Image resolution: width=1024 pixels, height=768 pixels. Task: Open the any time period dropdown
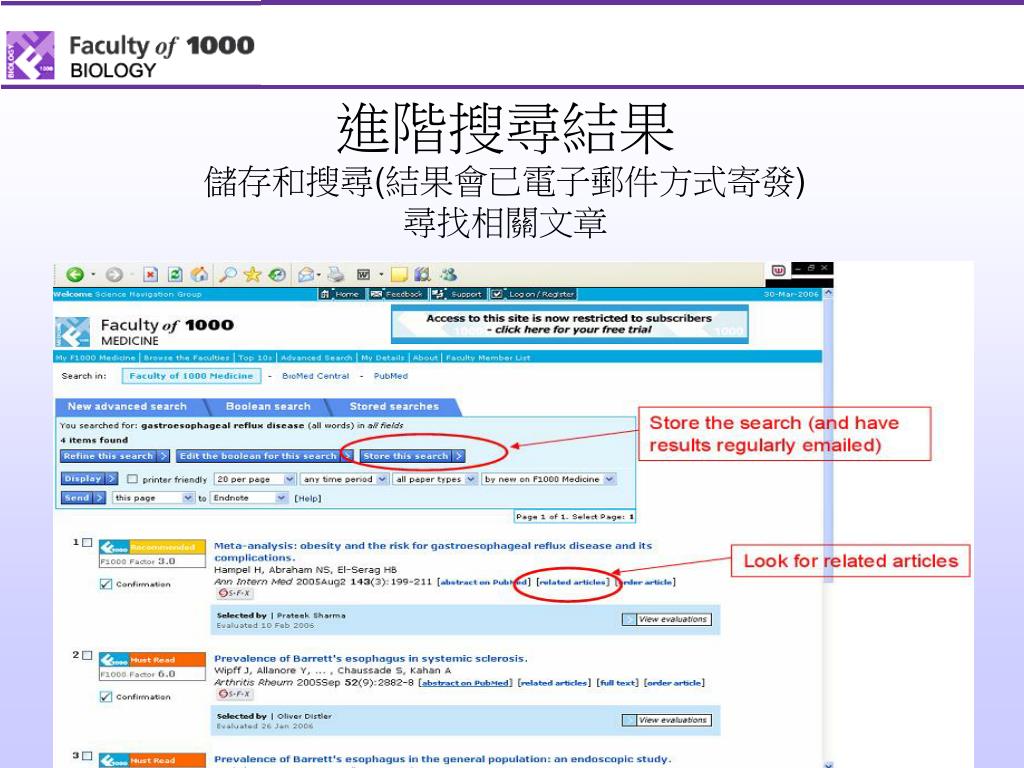[x=344, y=479]
